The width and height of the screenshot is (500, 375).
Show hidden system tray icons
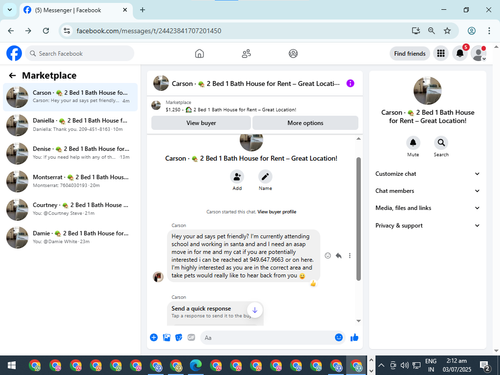pyautogui.click(x=381, y=366)
